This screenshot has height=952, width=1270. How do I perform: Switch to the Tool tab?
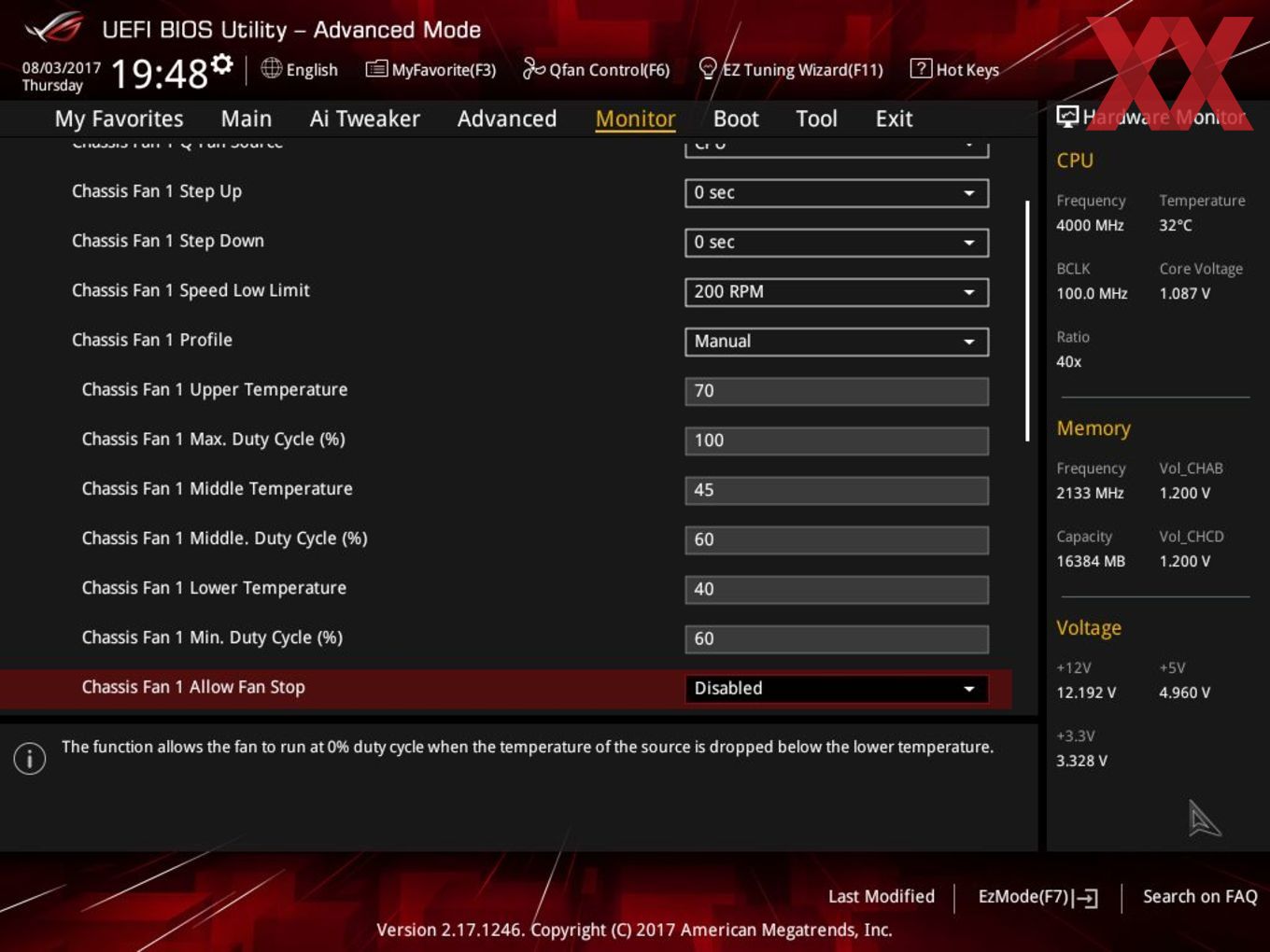tap(816, 119)
